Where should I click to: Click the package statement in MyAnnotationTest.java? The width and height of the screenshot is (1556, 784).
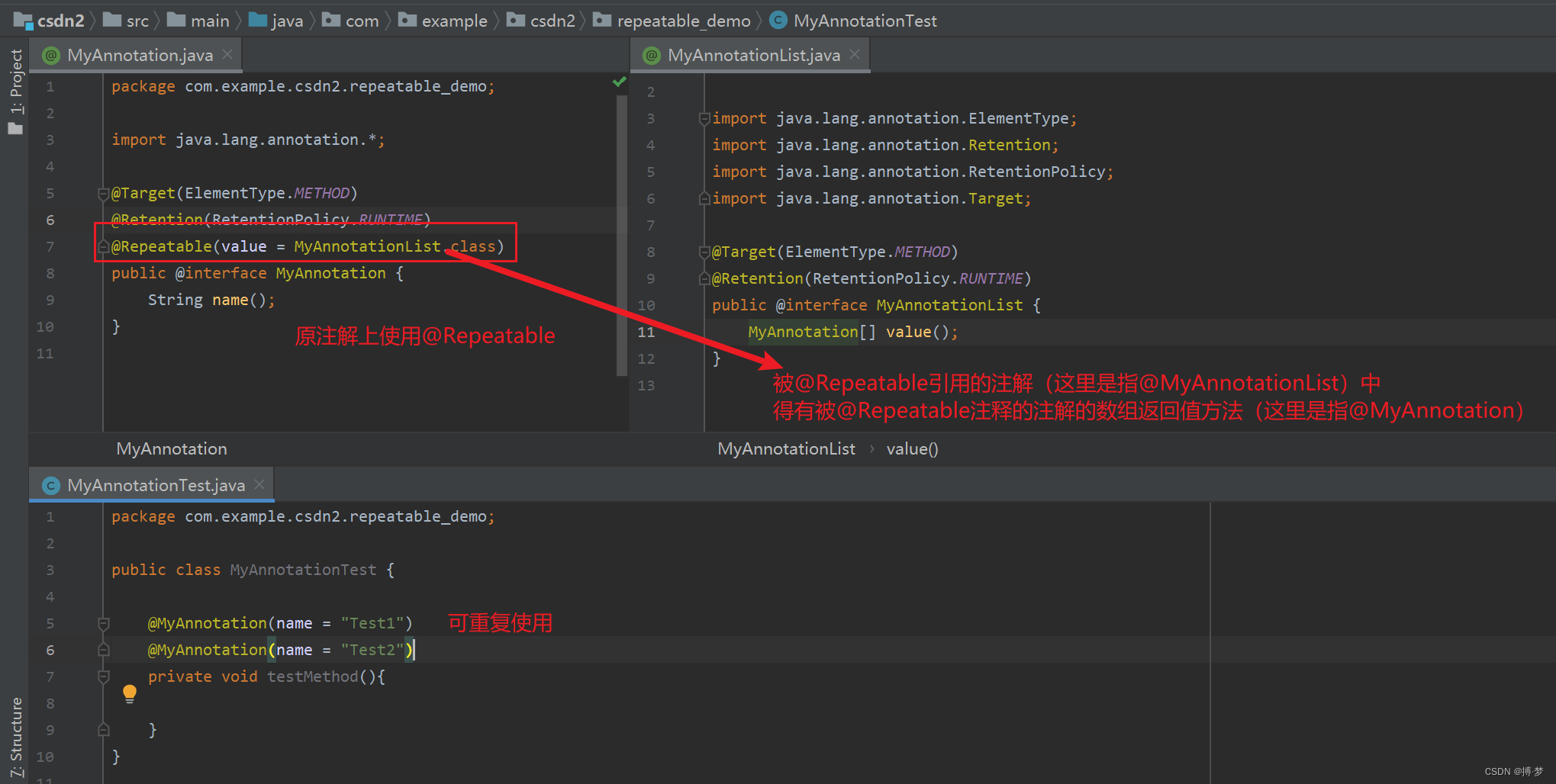[303, 516]
